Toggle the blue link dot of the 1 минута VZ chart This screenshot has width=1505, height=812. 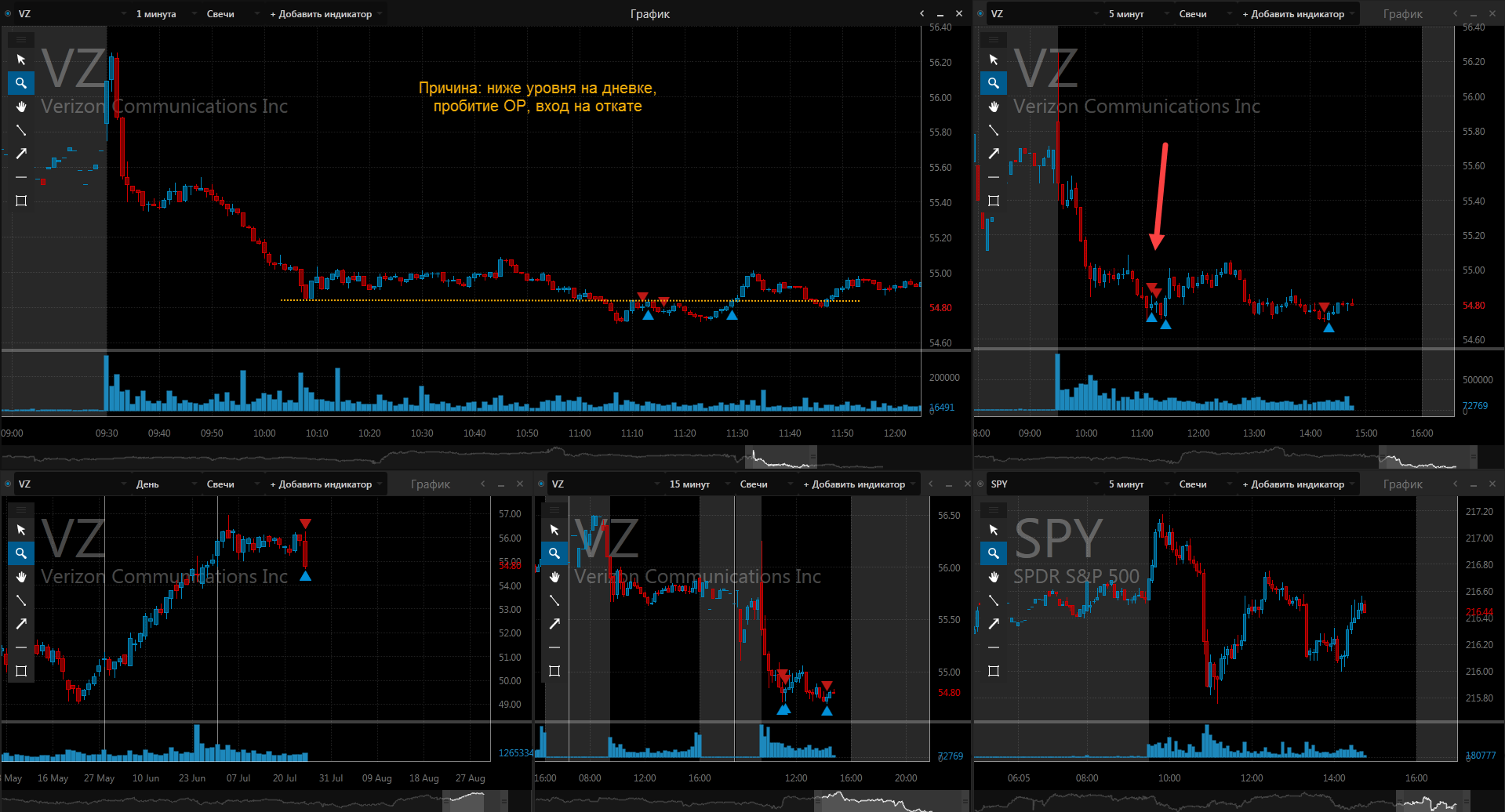pyautogui.click(x=8, y=14)
